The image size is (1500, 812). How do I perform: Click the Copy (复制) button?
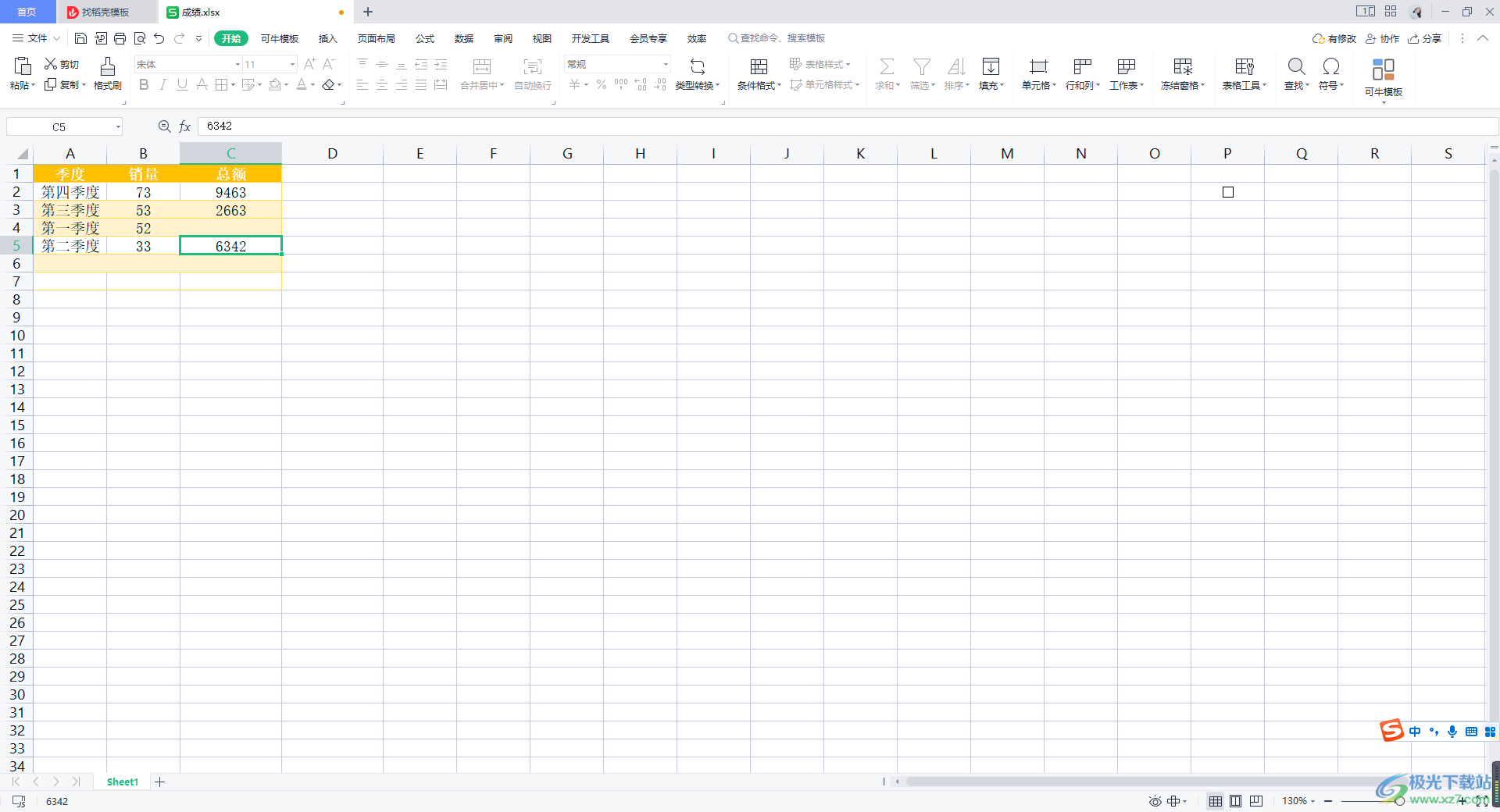point(65,84)
